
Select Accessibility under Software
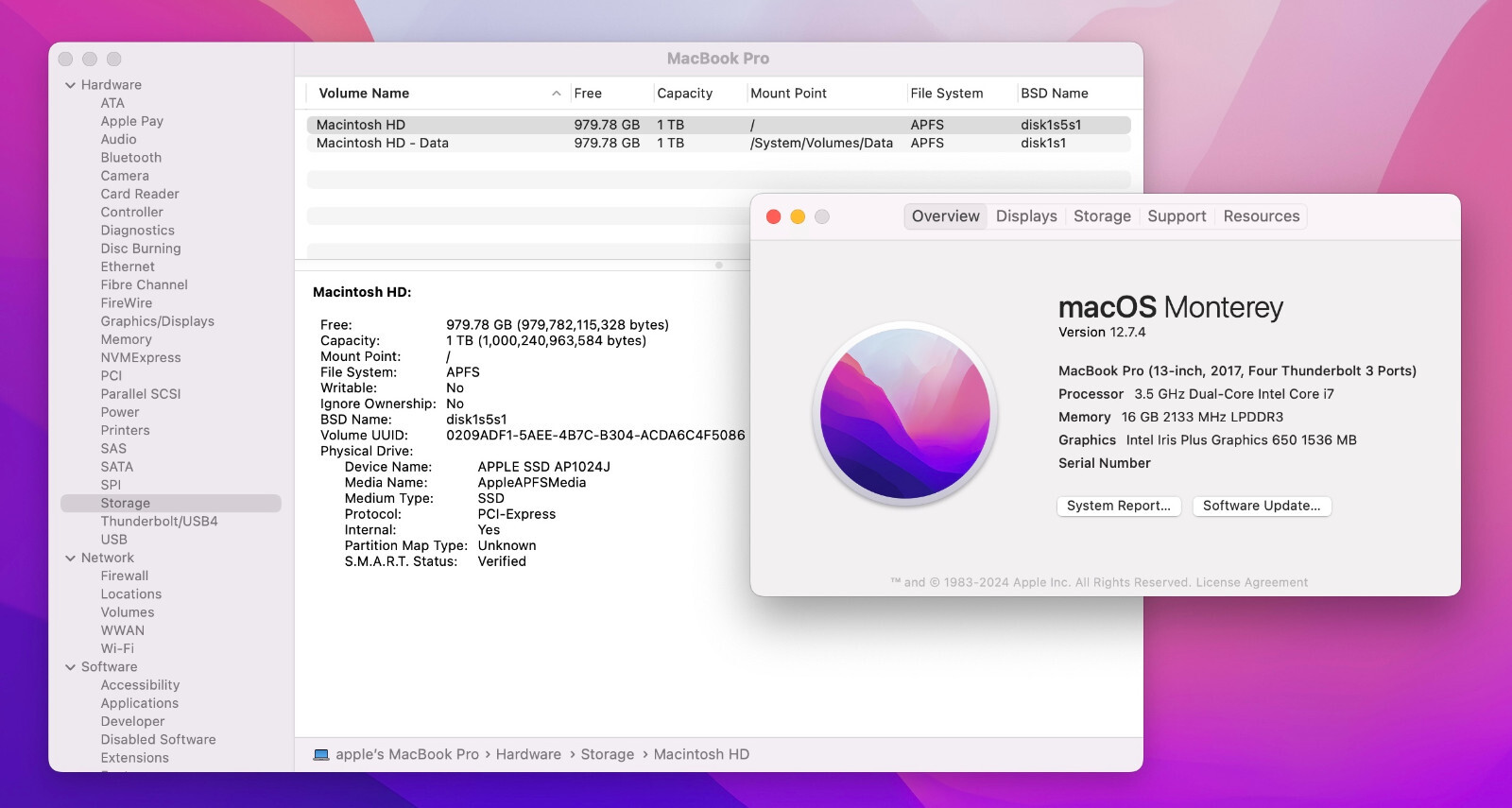pyautogui.click(x=141, y=685)
